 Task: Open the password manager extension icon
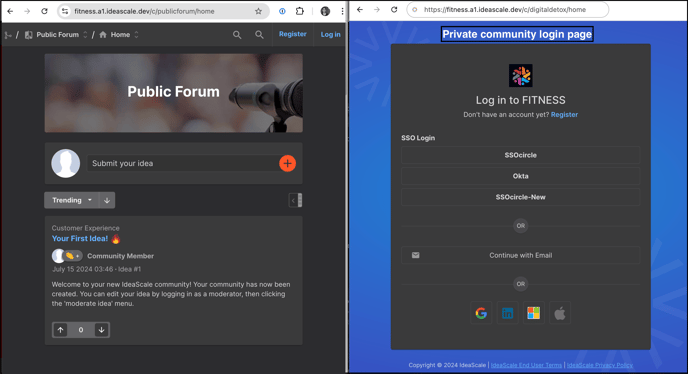(x=282, y=11)
